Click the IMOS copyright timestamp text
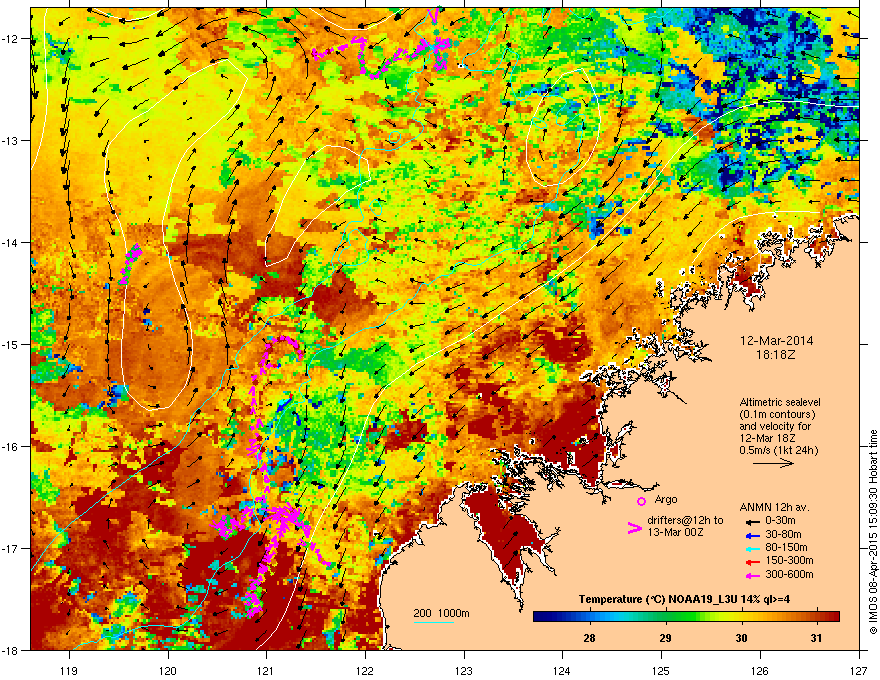Viewport: 880px width, 680px height. point(873,532)
